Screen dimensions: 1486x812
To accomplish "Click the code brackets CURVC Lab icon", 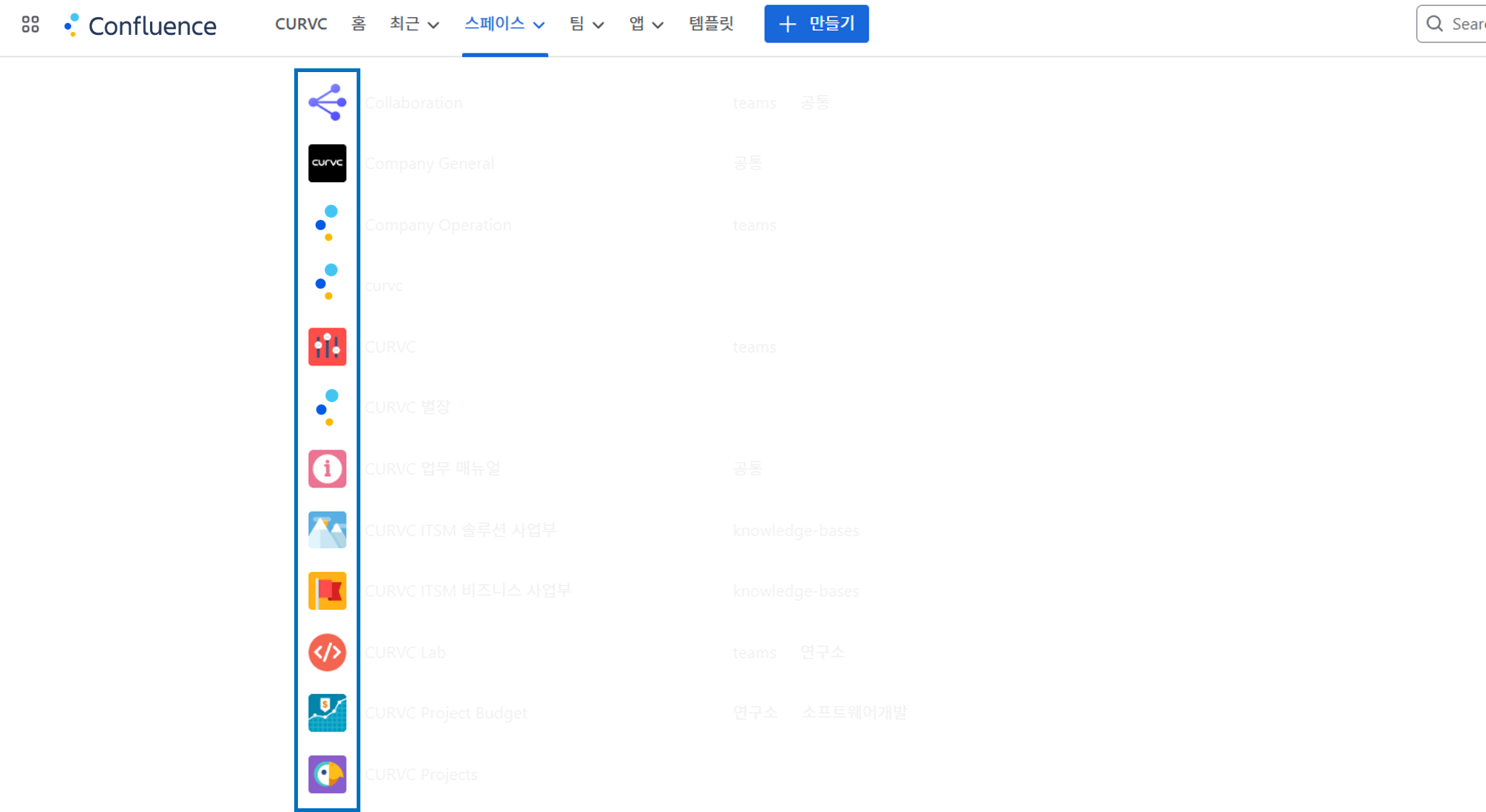I will 327,652.
